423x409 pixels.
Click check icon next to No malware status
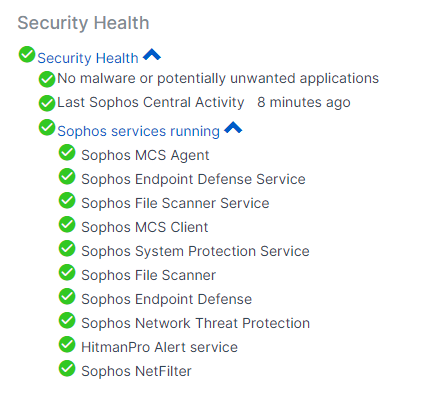coord(47,79)
